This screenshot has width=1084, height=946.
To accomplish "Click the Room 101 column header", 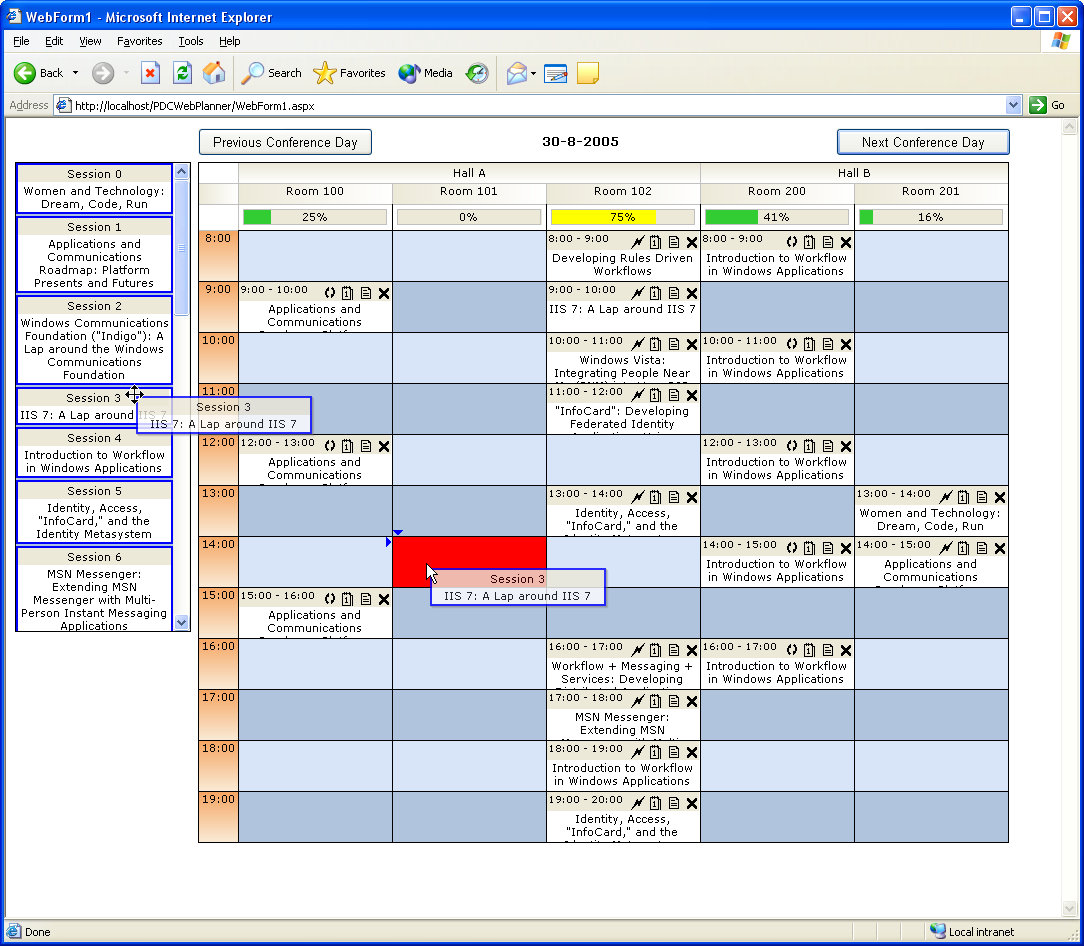I will pos(469,192).
